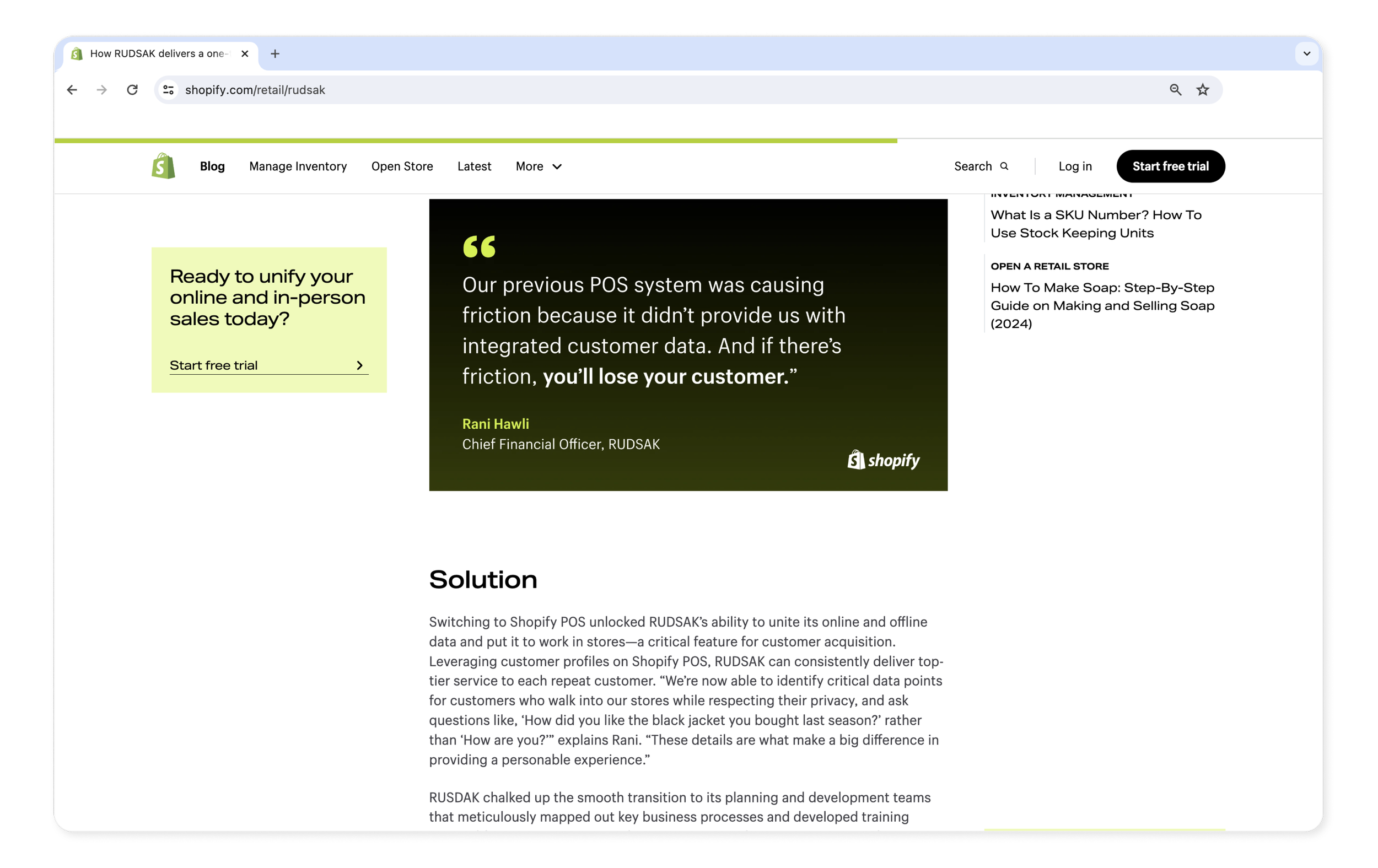1378x868 pixels.
Task: Click the back navigation arrow
Action: (x=72, y=90)
